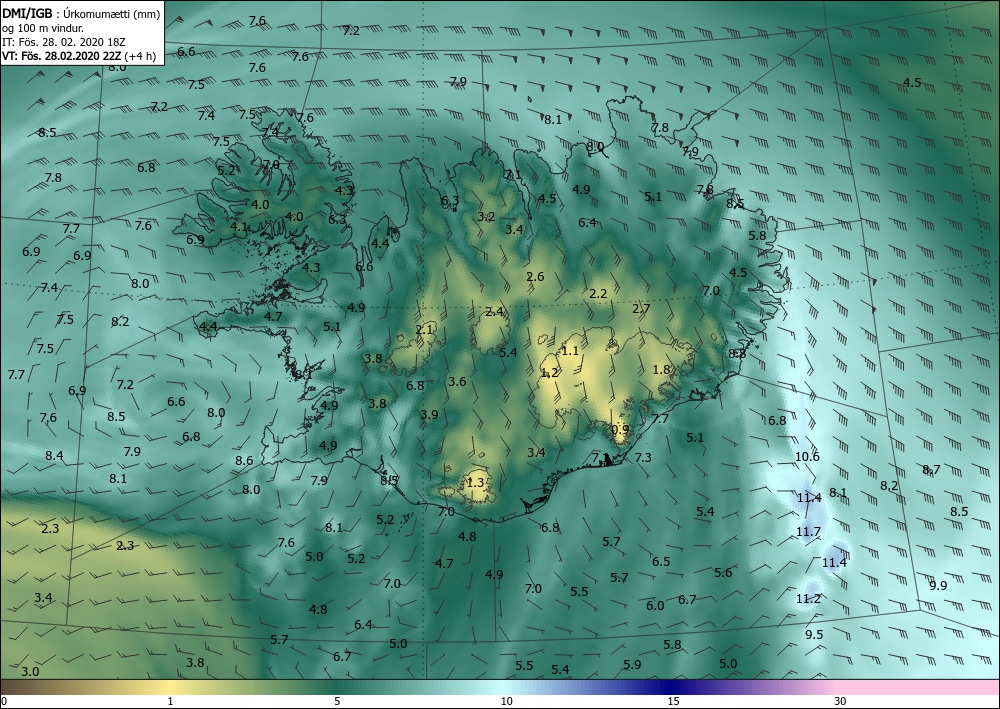The image size is (1000, 709).
Task: Click the legend label '10'
Action: click(506, 701)
